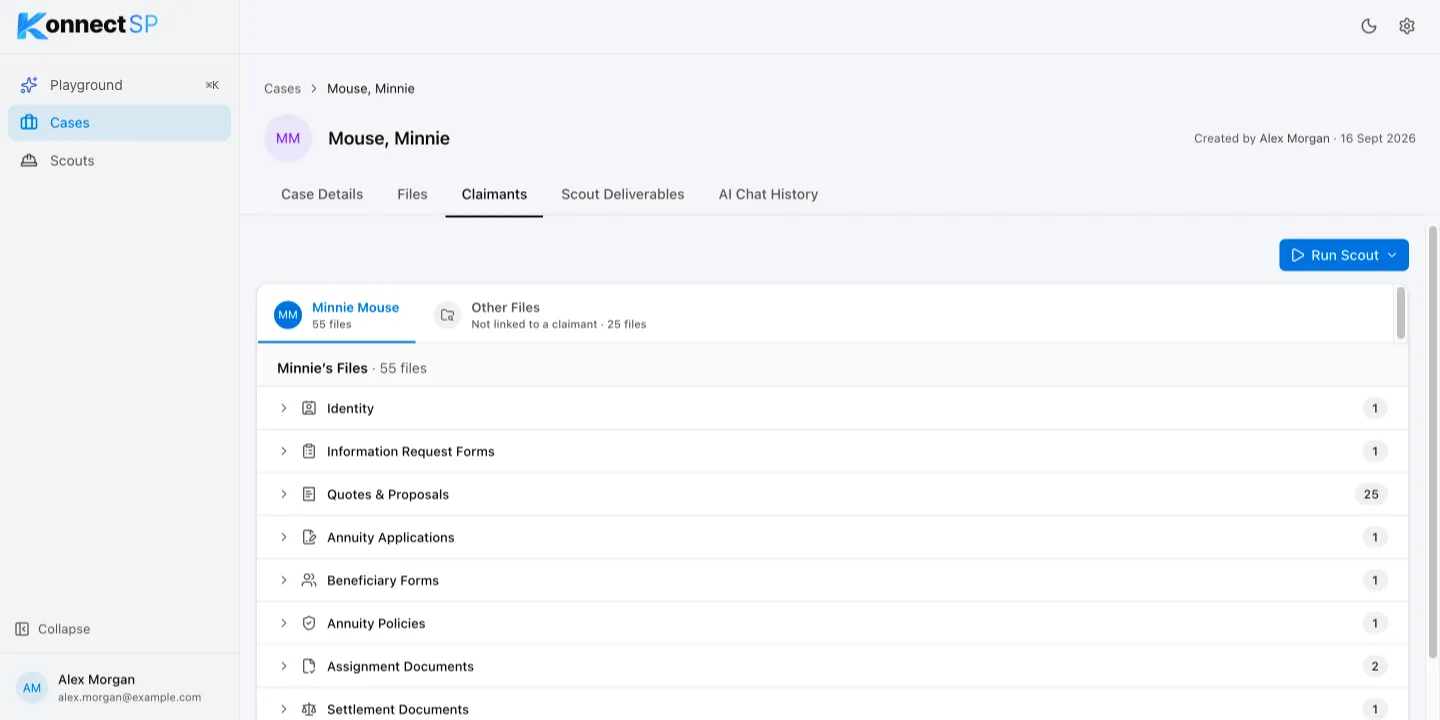The height and width of the screenshot is (720, 1440).
Task: Open the Case Details tab
Action: (322, 194)
